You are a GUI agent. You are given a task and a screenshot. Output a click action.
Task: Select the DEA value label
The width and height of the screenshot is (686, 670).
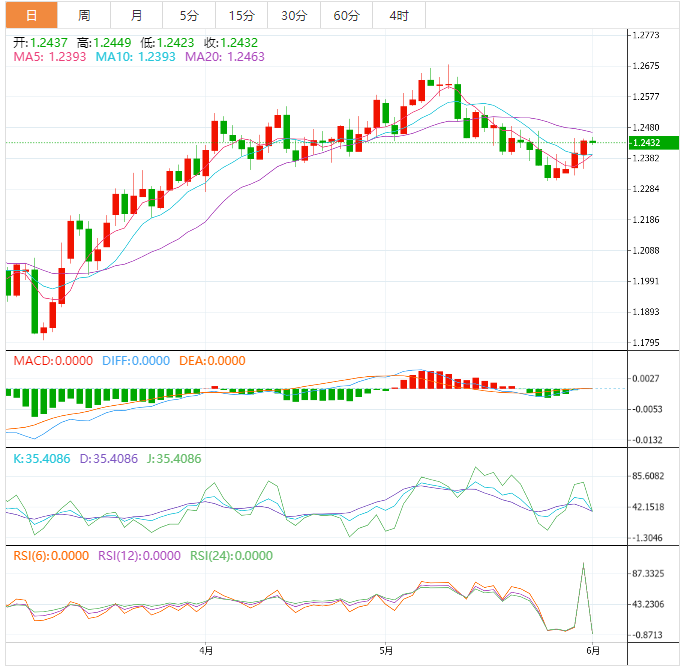tap(211, 361)
